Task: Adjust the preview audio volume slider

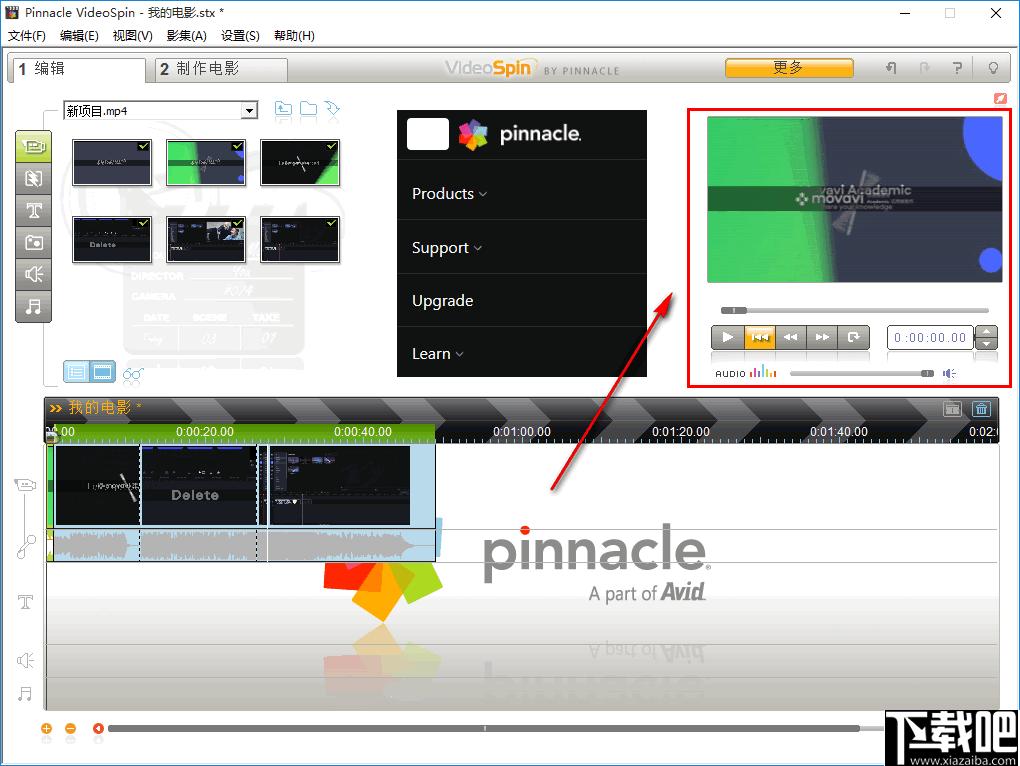Action: [x=862, y=373]
